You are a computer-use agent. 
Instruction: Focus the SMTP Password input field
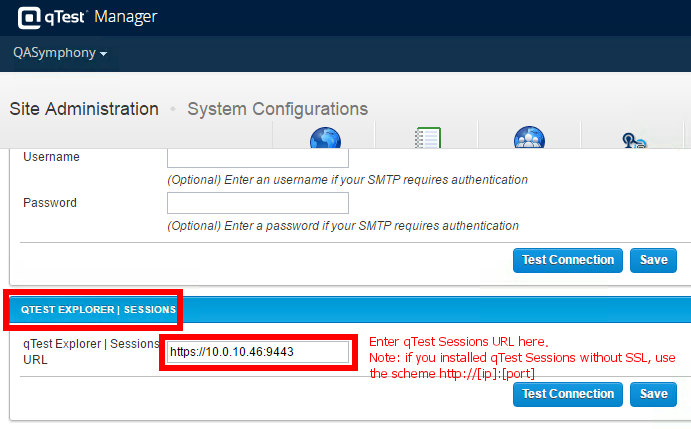[258, 203]
